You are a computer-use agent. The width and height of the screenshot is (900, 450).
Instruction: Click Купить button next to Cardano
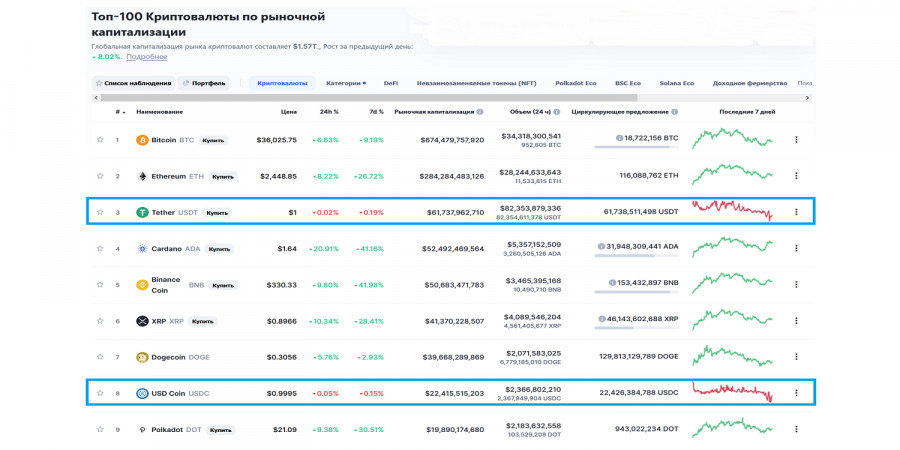[220, 249]
